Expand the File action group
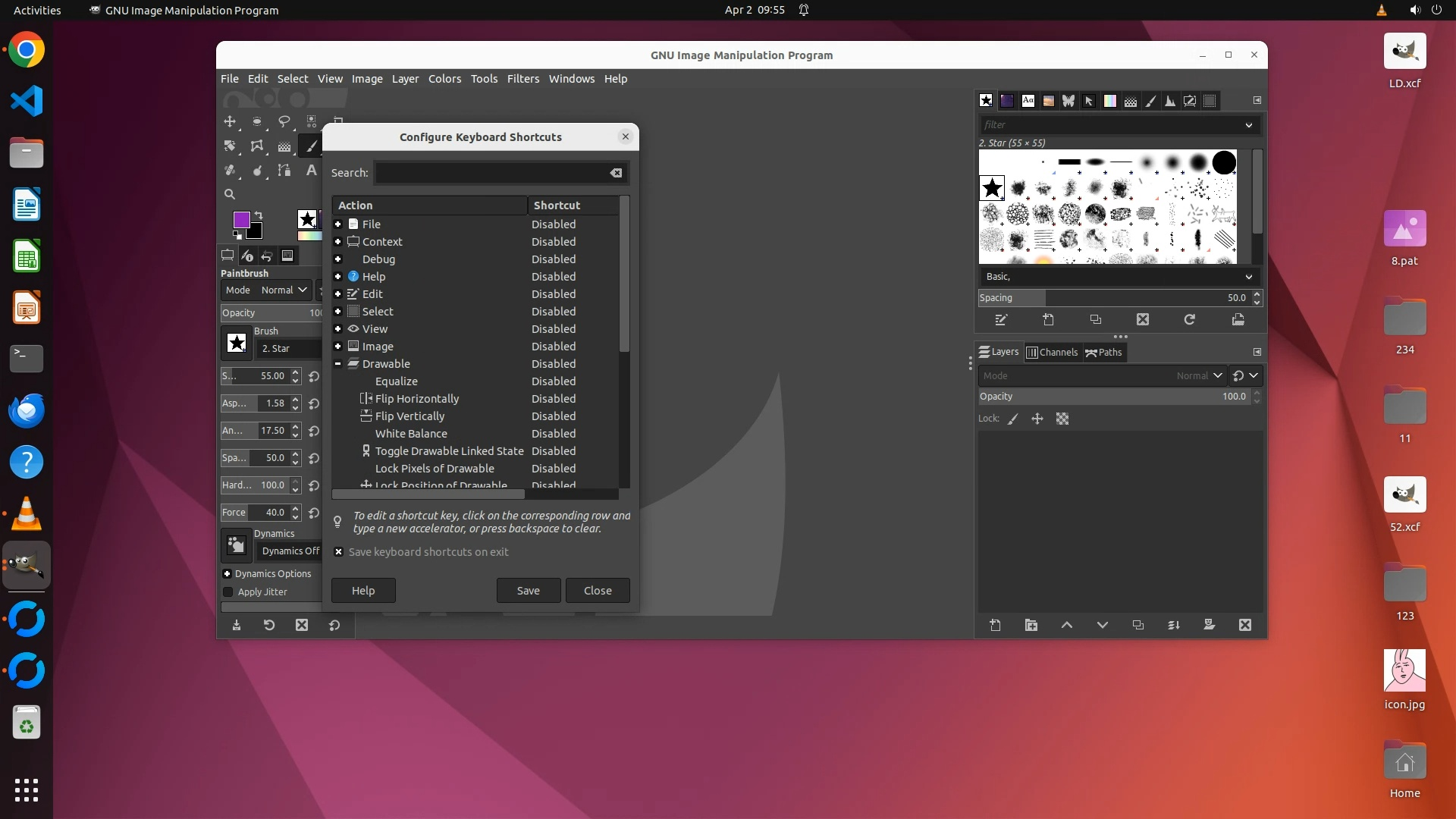This screenshot has height=819, width=1456. tap(338, 224)
